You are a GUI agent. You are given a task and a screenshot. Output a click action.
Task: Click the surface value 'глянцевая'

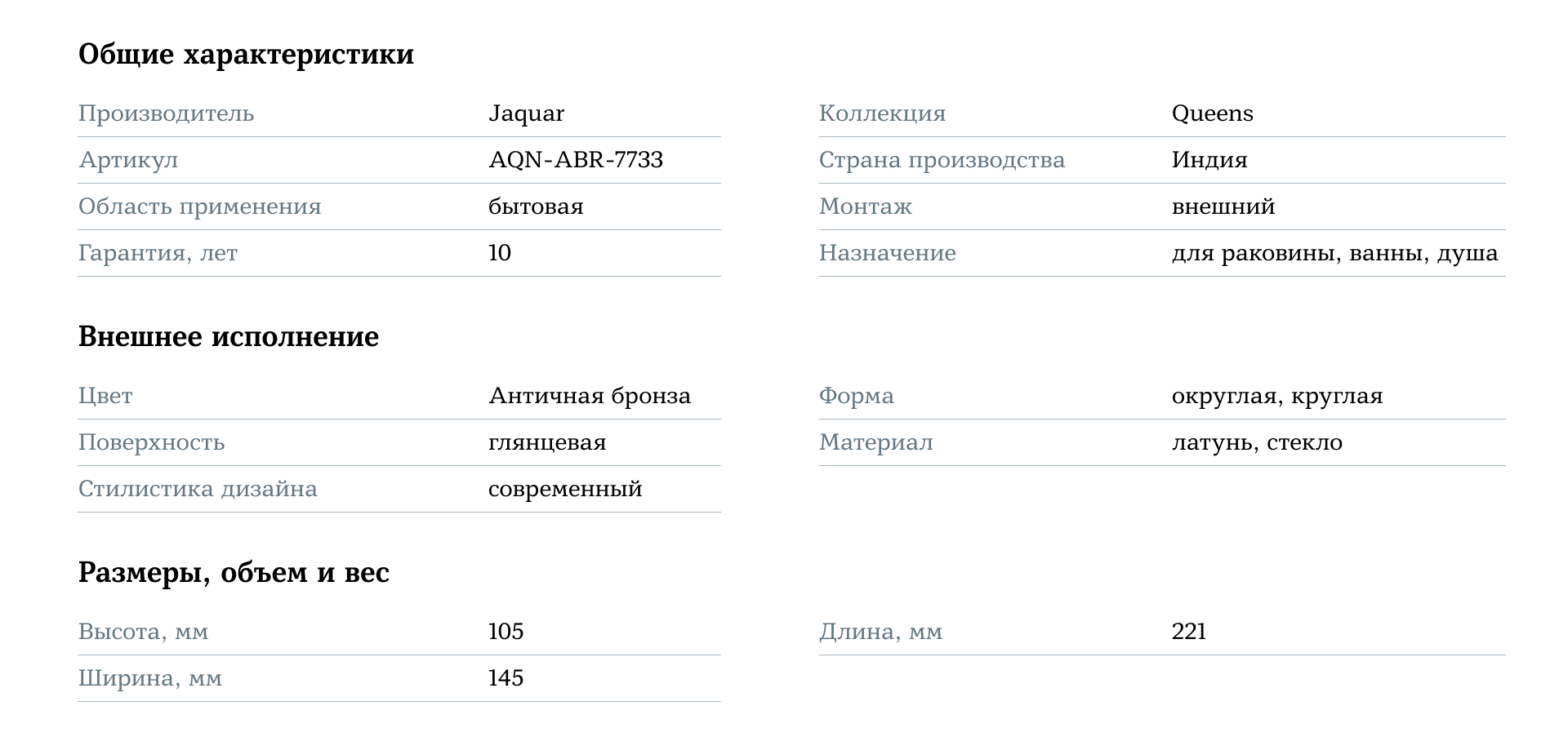click(547, 442)
